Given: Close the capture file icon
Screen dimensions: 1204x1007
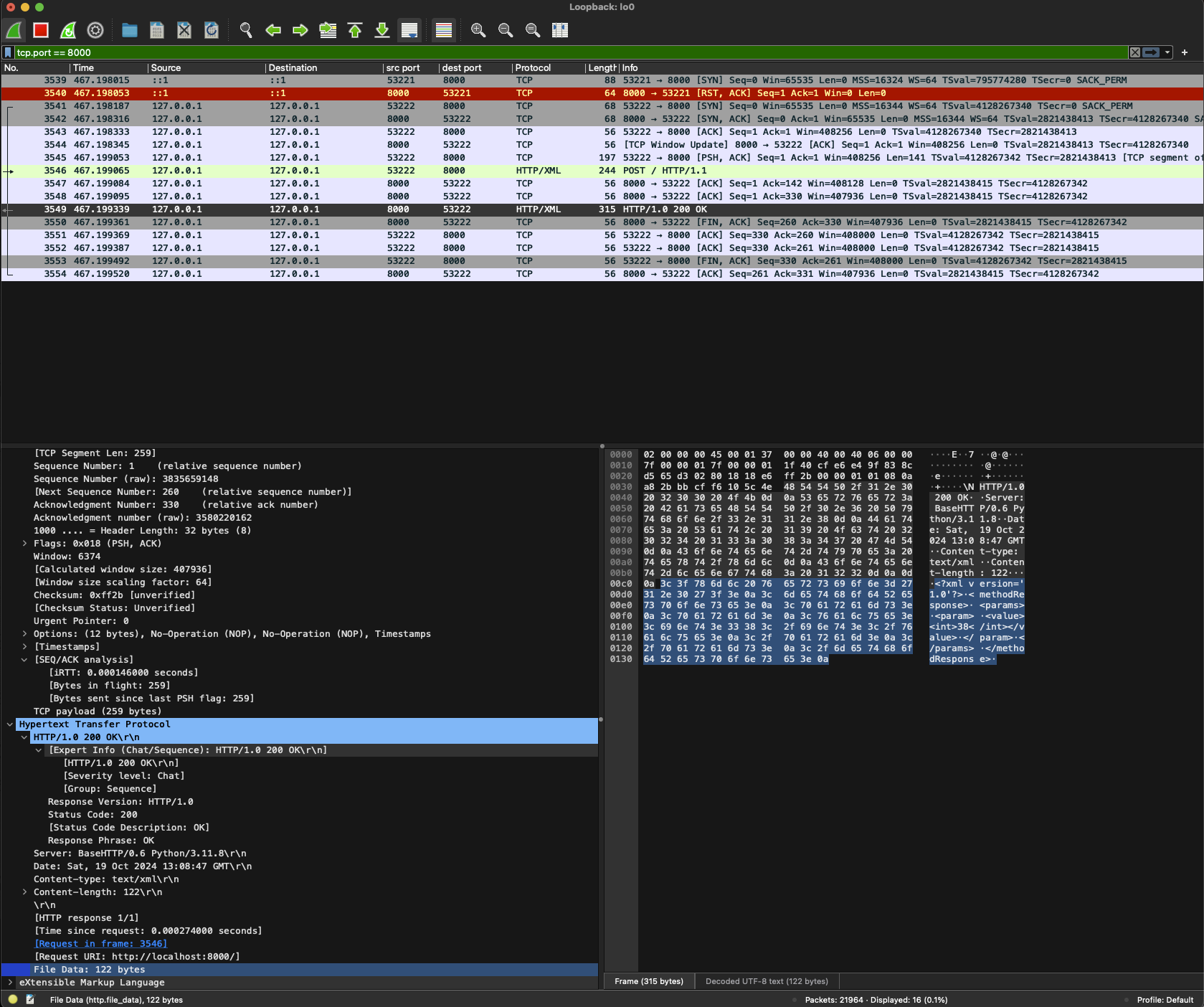Looking at the screenshot, I should pos(184,30).
